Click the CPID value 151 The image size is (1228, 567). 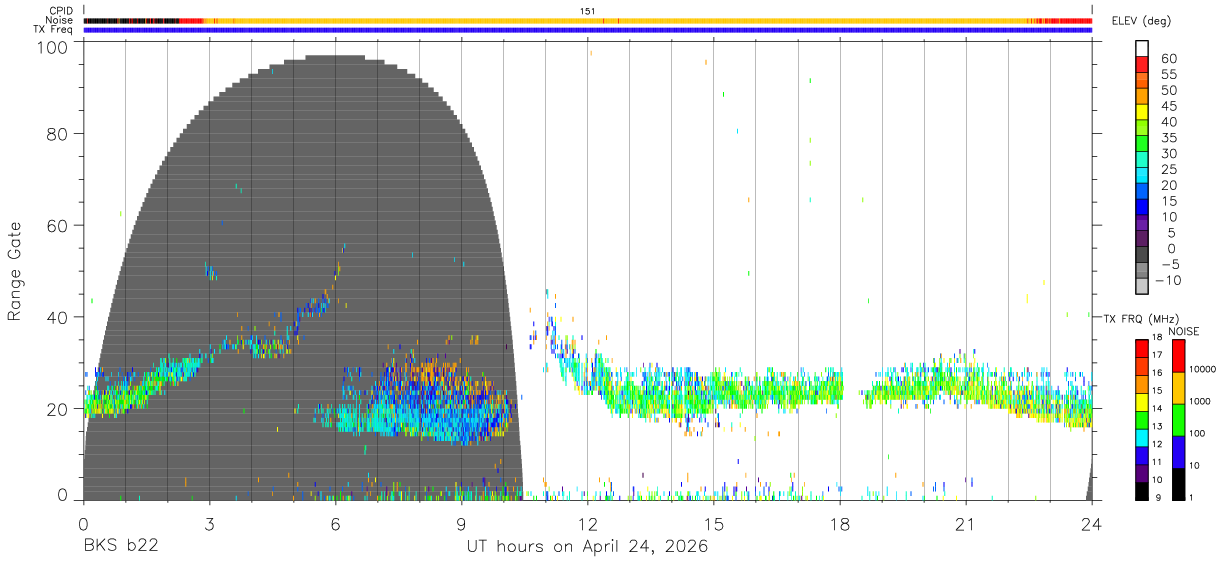tap(587, 11)
